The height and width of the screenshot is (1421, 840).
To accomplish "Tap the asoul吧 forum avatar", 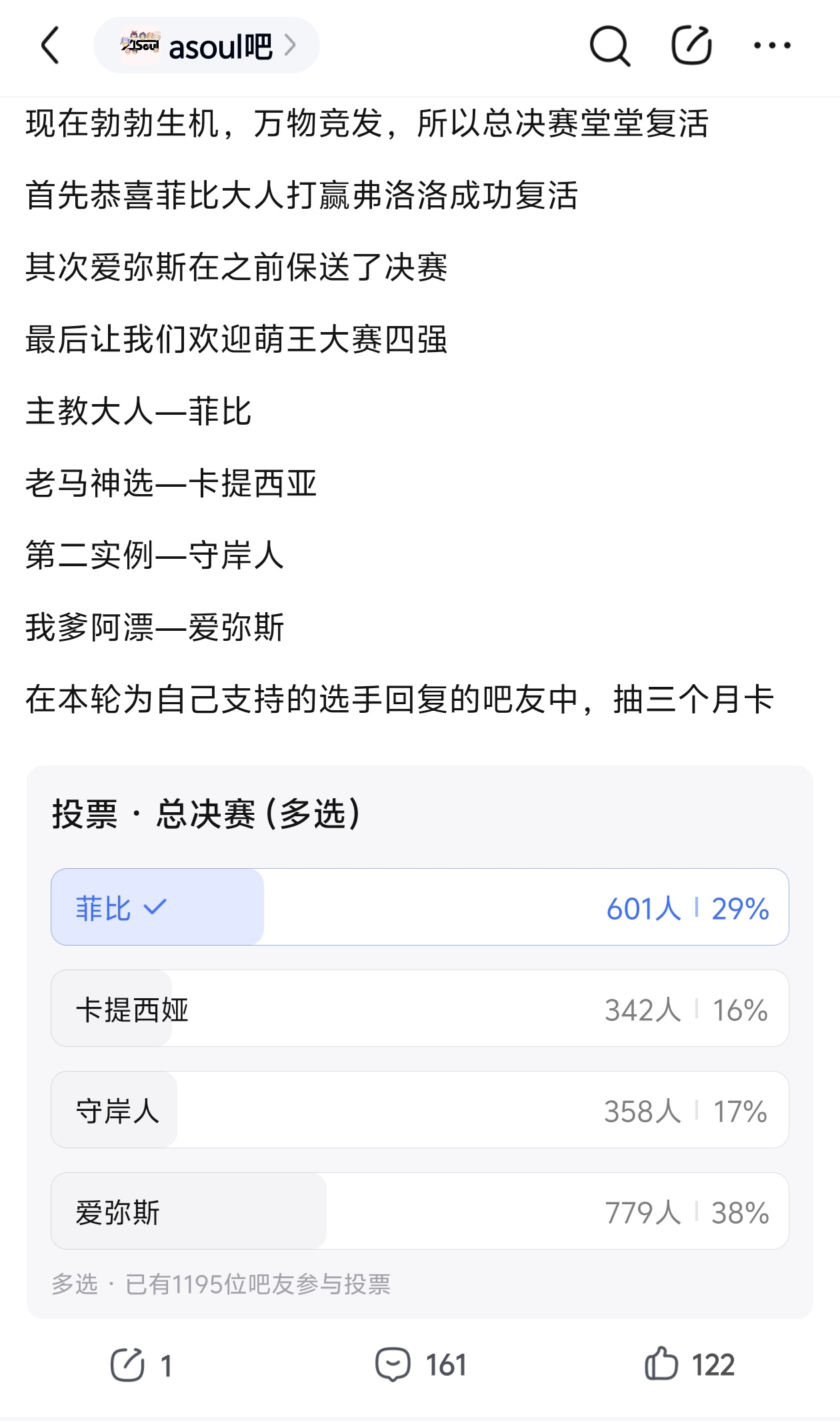I will coord(140,45).
